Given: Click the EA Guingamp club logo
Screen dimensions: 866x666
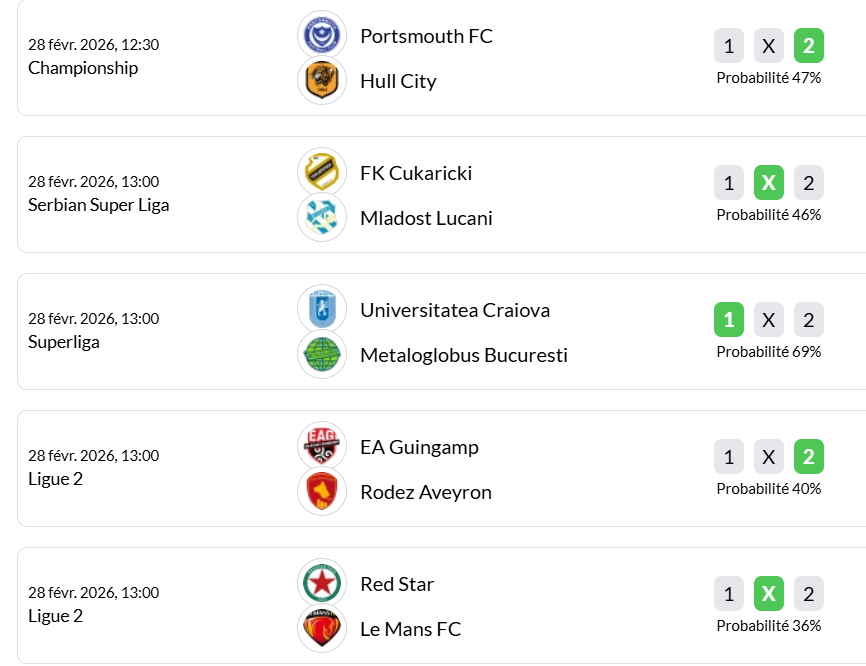Looking at the screenshot, I should pos(322,447).
